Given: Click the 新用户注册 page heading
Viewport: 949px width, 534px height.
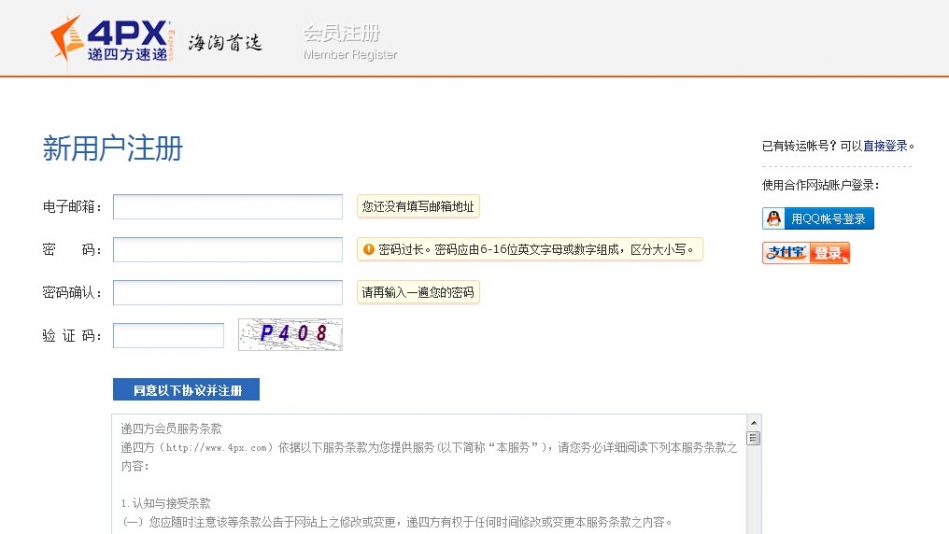Looking at the screenshot, I should coord(113,148).
